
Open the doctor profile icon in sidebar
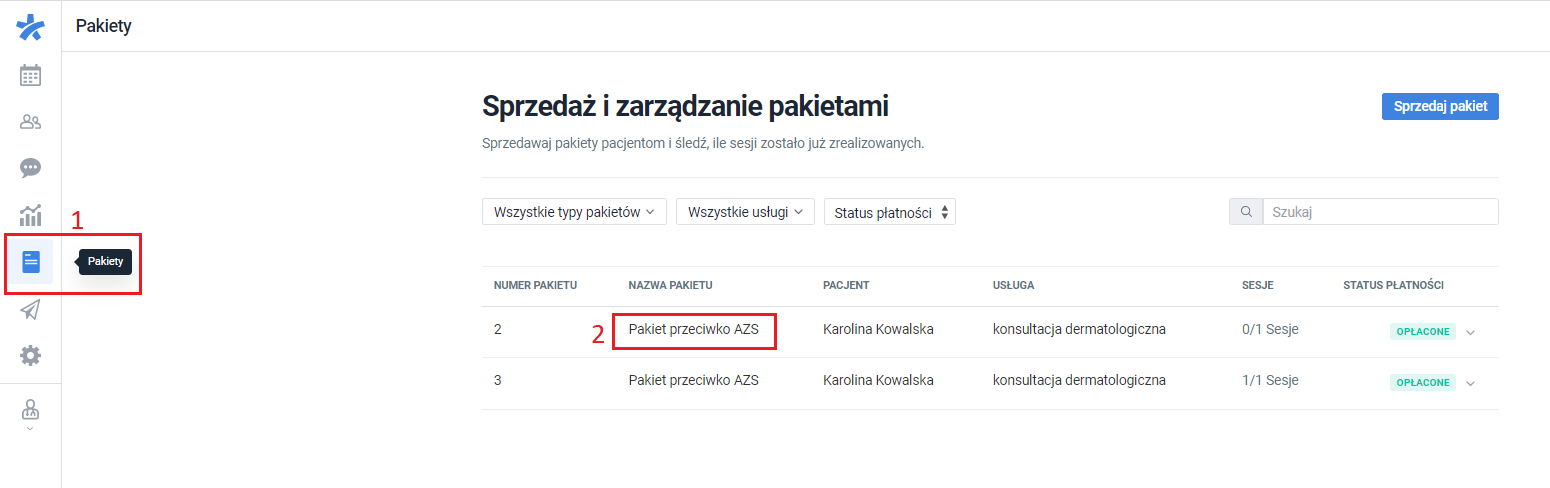pos(31,410)
